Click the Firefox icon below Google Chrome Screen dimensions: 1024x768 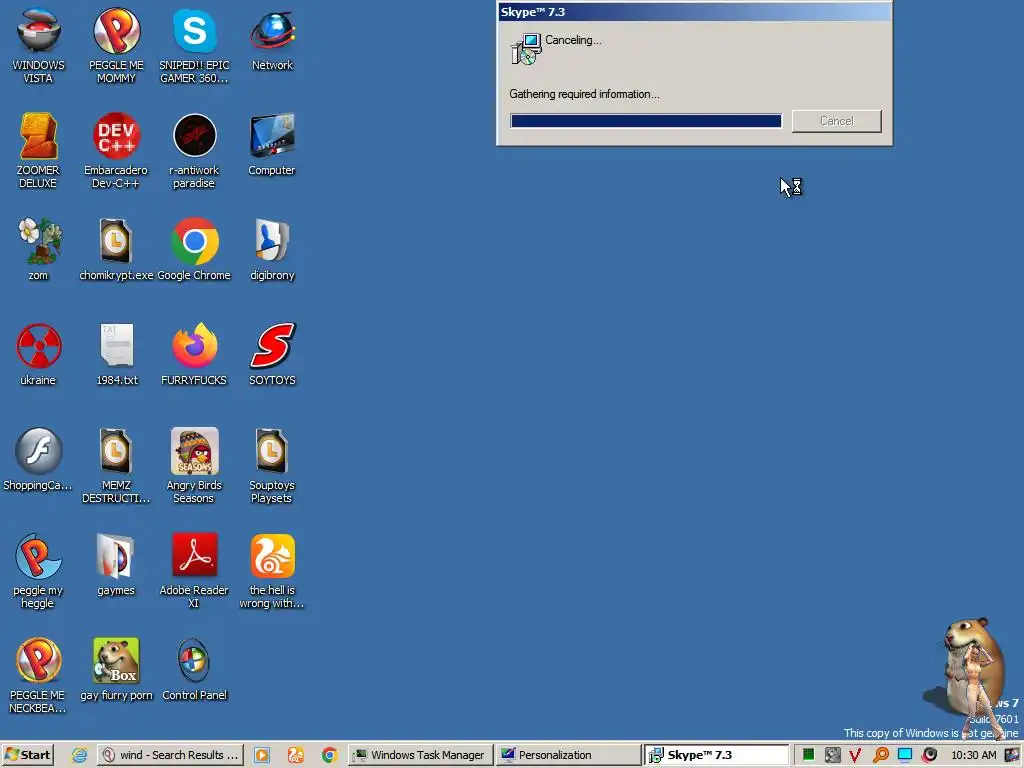click(x=194, y=355)
